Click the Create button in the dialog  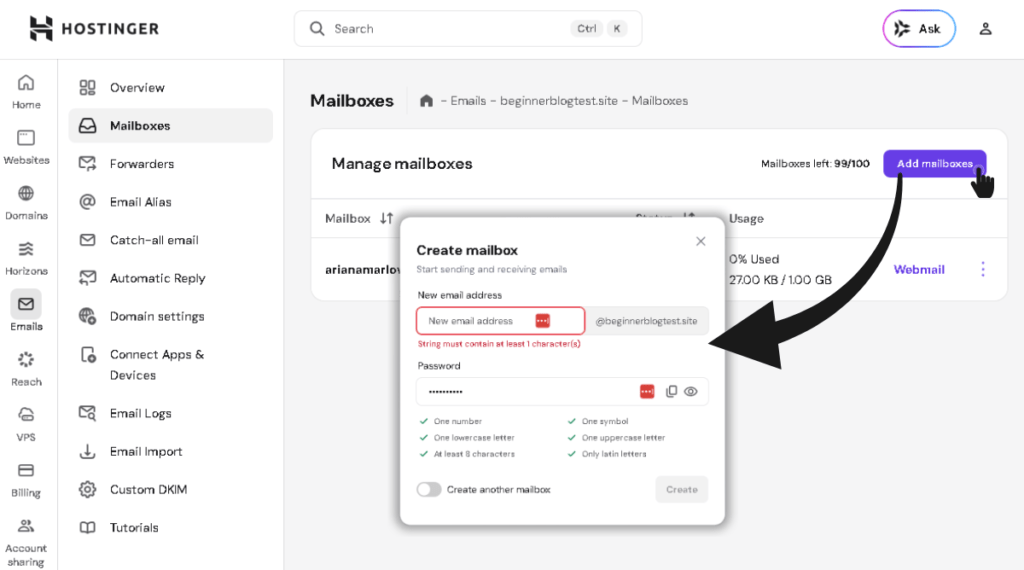click(x=682, y=490)
